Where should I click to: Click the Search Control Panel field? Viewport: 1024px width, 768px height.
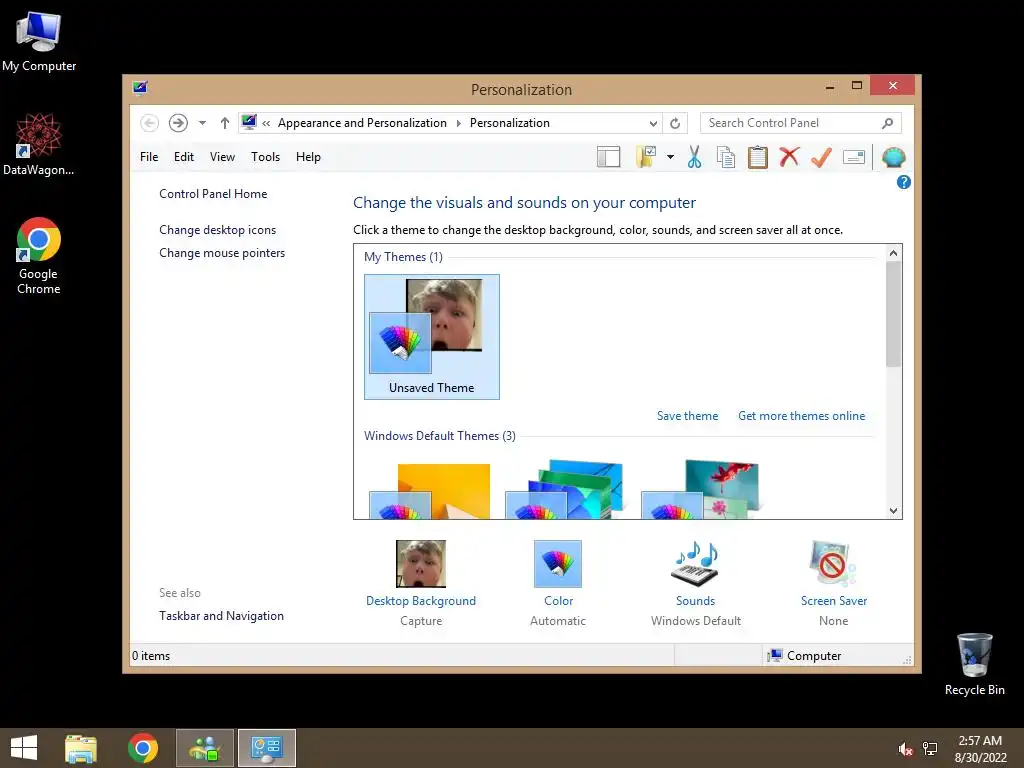[x=800, y=123]
